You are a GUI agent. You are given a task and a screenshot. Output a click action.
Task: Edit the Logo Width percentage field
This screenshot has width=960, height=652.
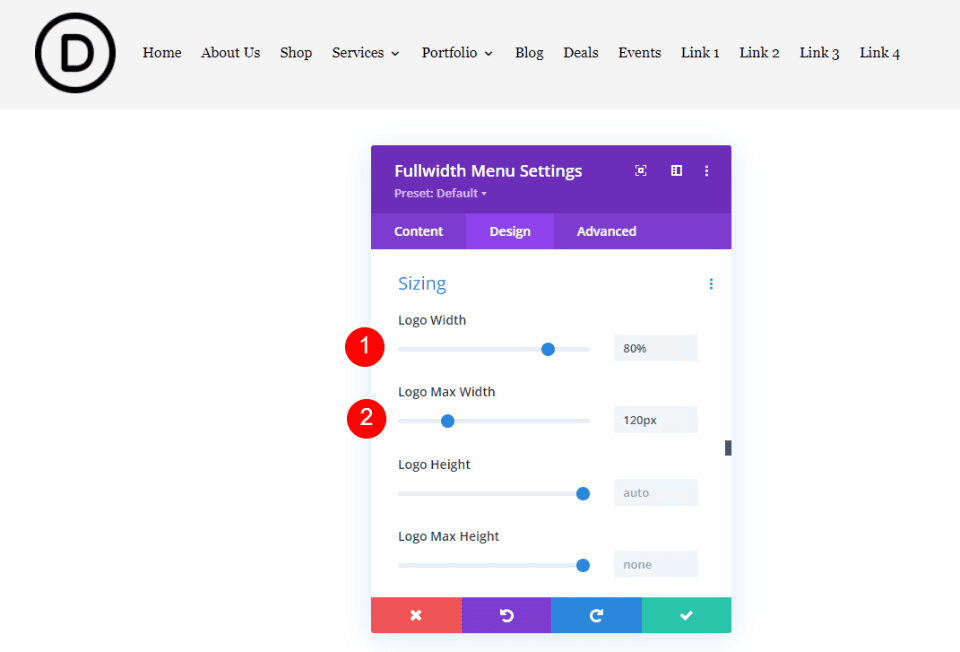655,347
